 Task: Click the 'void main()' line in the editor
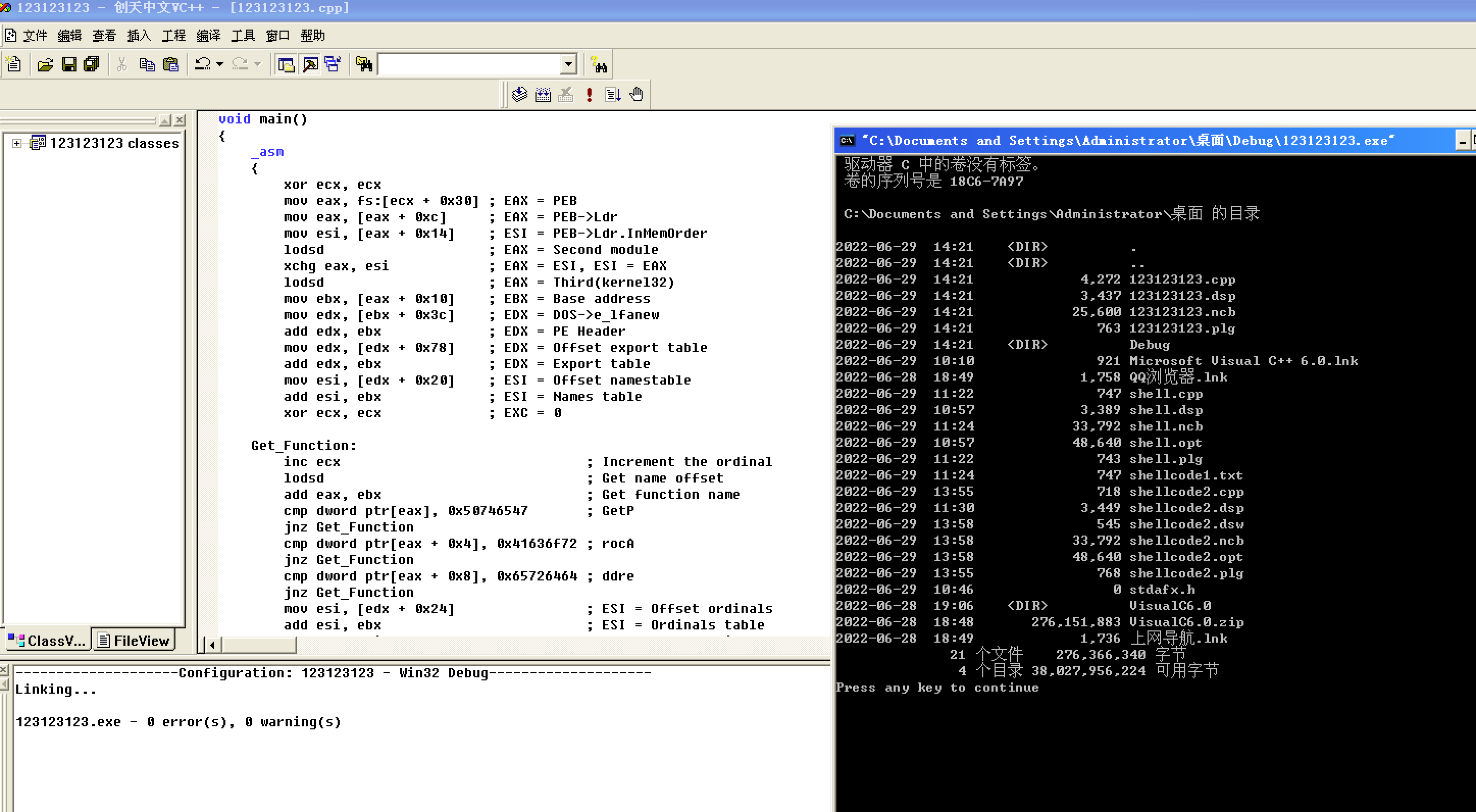[x=263, y=119]
